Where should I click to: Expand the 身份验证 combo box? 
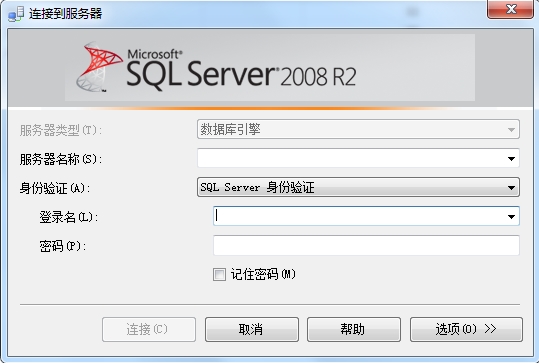(358, 187)
